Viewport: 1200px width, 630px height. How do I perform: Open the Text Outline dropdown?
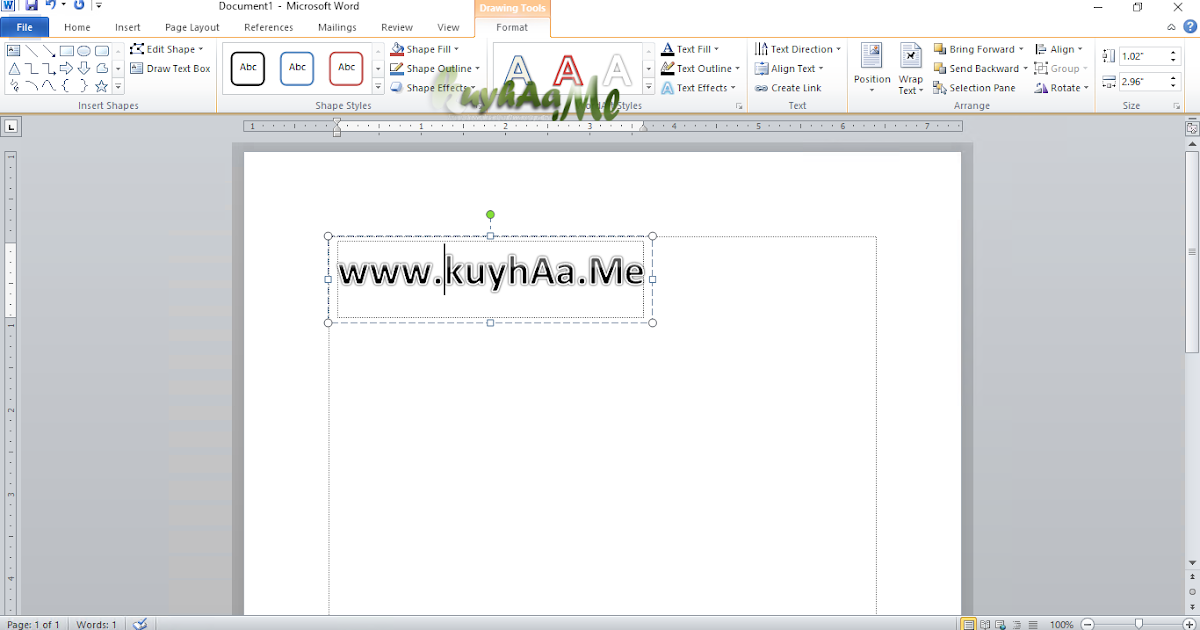tap(700, 69)
